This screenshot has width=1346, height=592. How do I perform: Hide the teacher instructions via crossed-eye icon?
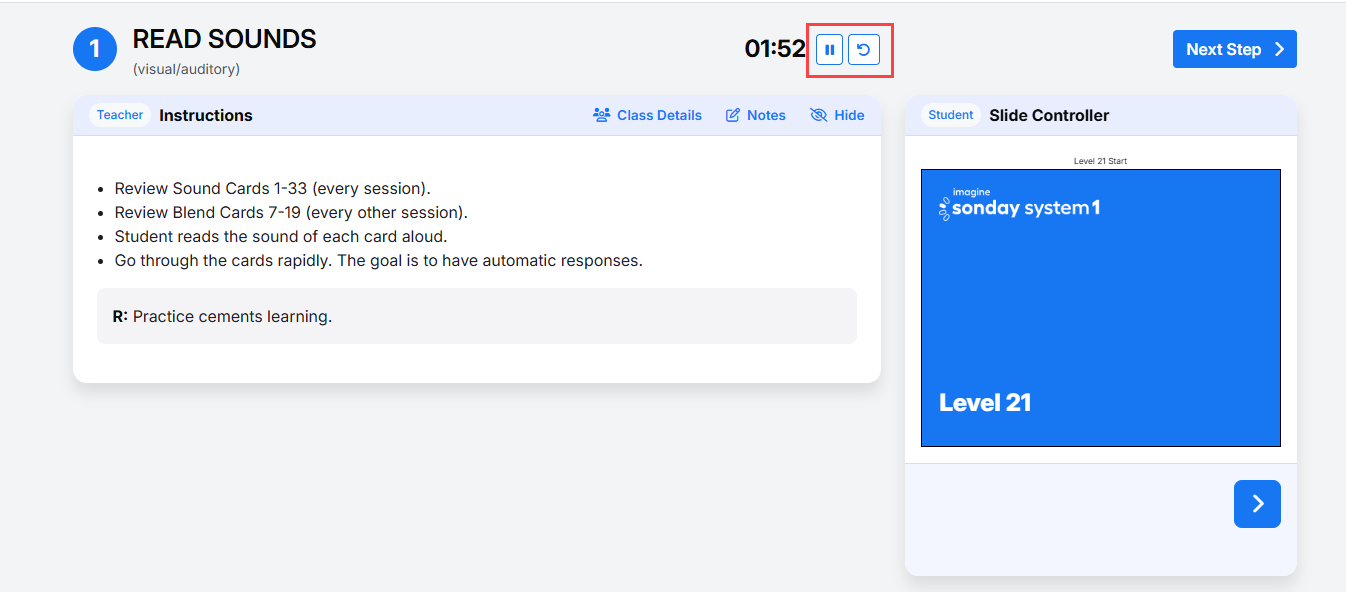(x=818, y=115)
